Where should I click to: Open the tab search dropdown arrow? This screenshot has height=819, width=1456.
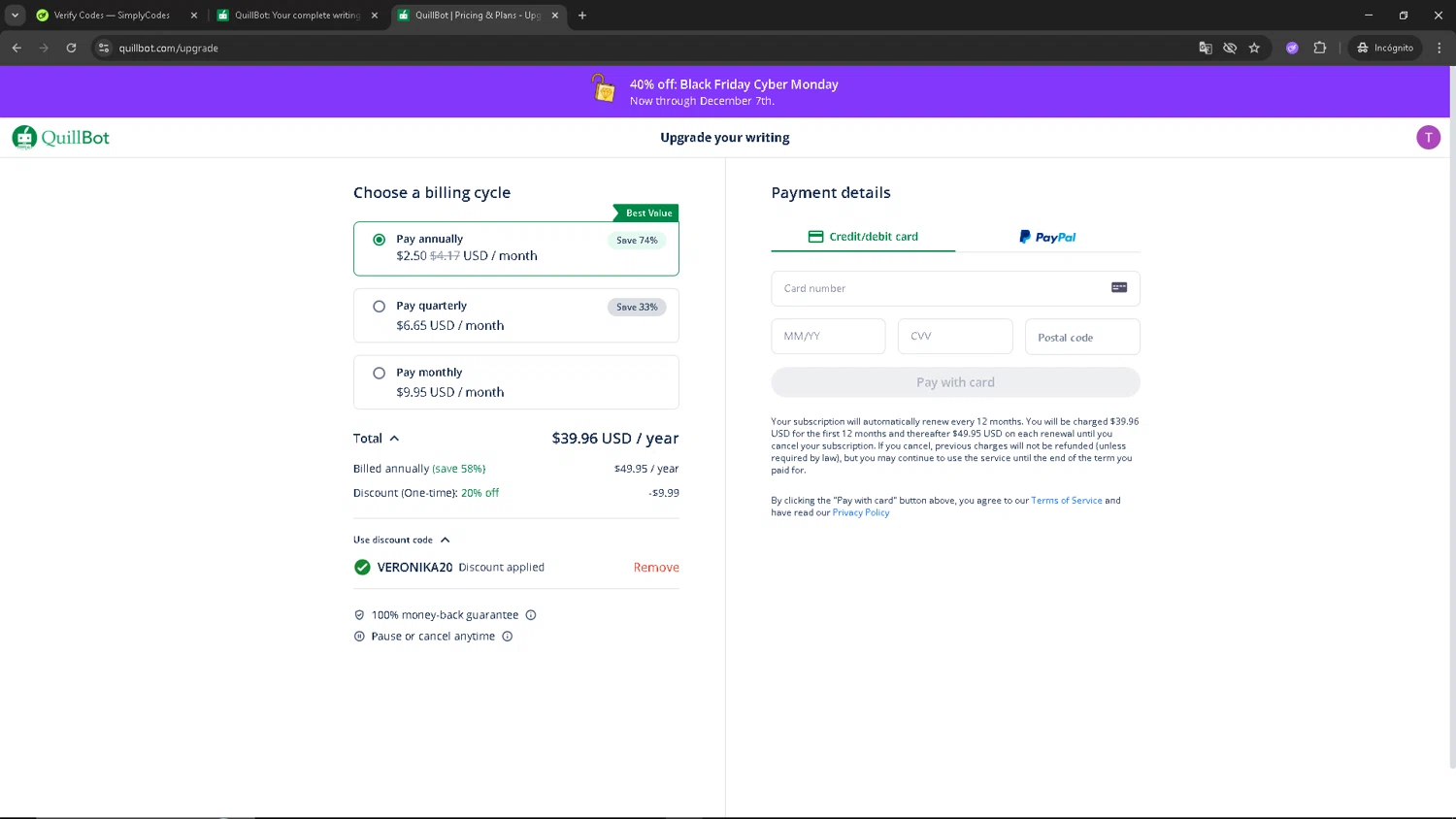point(15,16)
